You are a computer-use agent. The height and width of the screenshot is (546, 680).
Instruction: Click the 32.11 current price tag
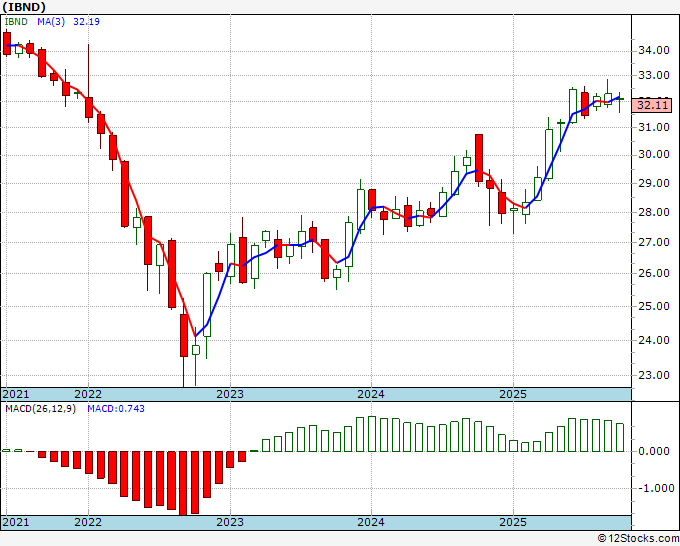point(652,105)
